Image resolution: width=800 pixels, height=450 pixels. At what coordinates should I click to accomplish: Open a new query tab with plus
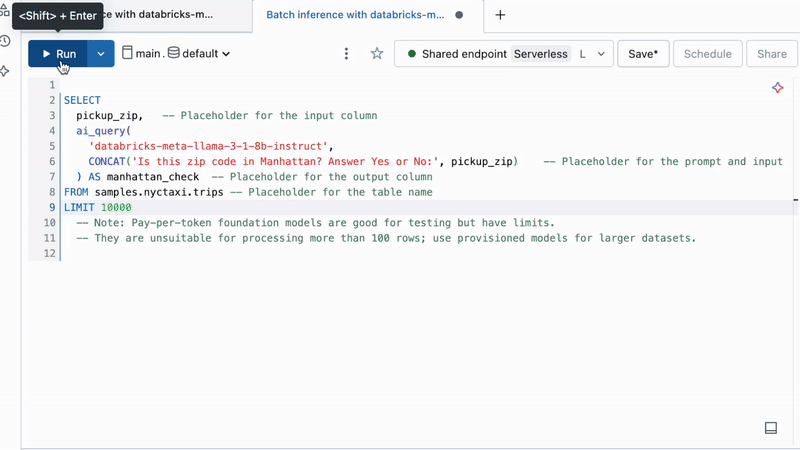point(500,15)
